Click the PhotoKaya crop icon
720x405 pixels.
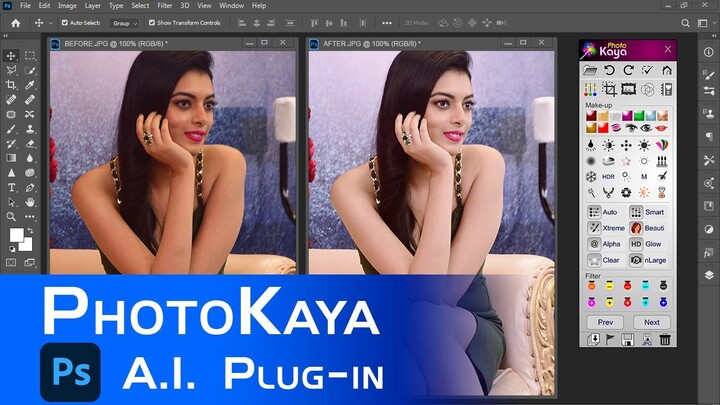point(609,89)
